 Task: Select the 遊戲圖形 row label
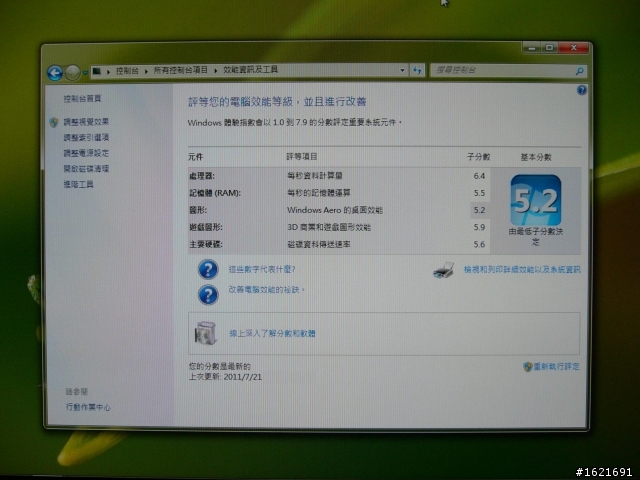click(x=206, y=227)
